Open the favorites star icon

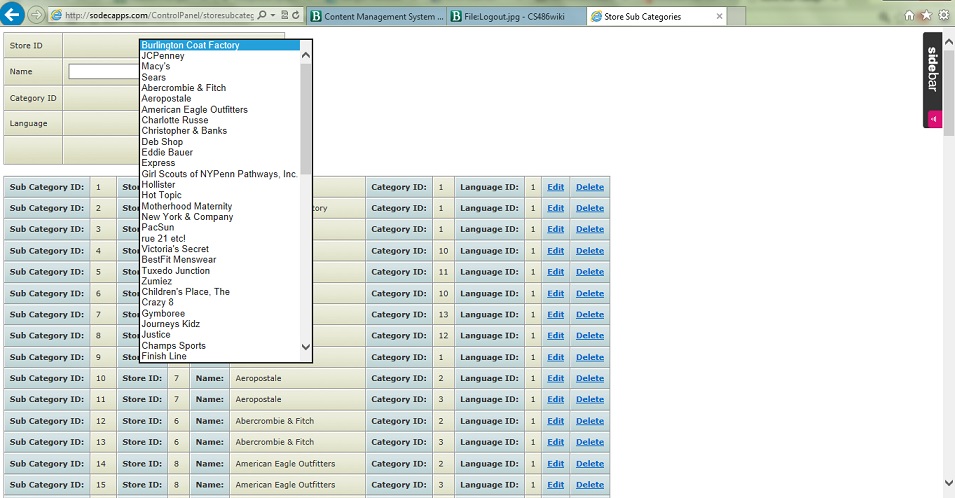(926, 15)
